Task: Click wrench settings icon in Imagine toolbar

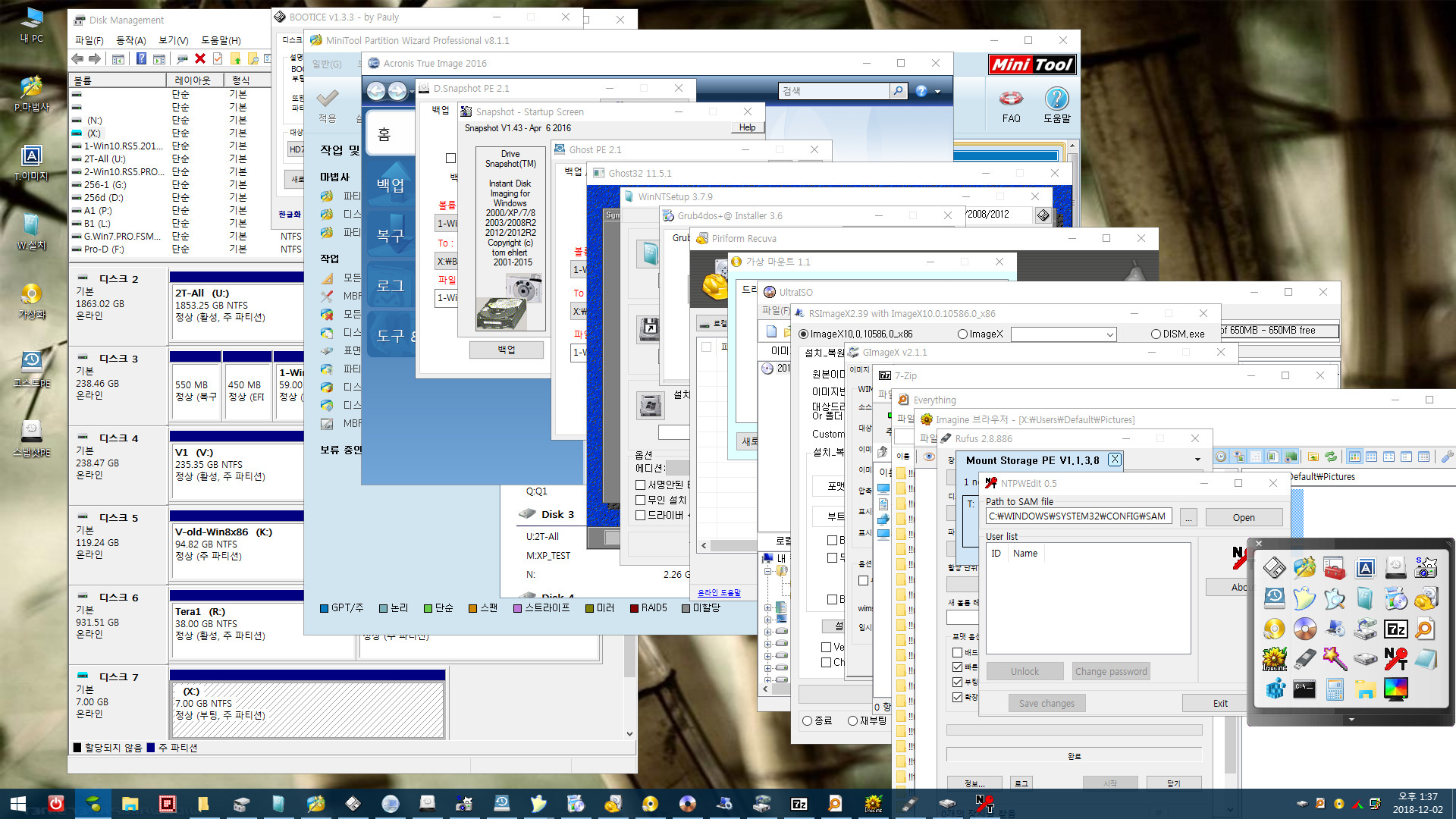Action: coord(1447,457)
